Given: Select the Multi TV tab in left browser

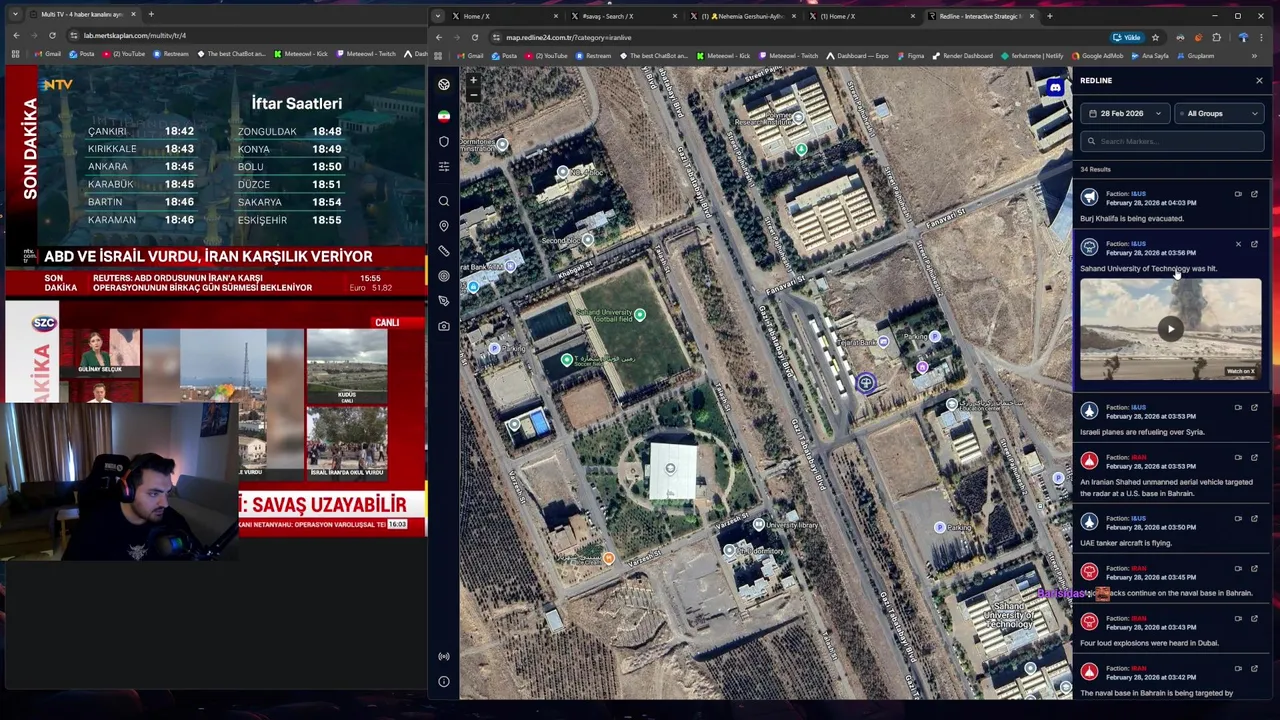Looking at the screenshot, I should pos(84,15).
